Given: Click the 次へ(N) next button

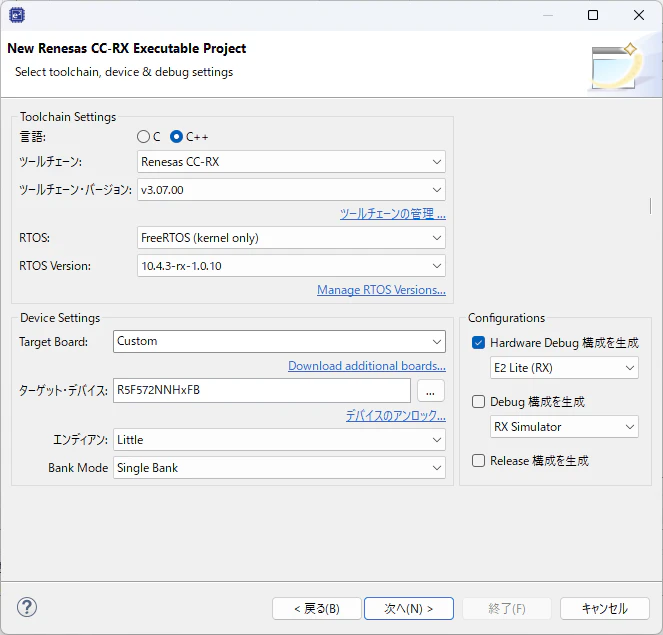Looking at the screenshot, I should (x=409, y=608).
